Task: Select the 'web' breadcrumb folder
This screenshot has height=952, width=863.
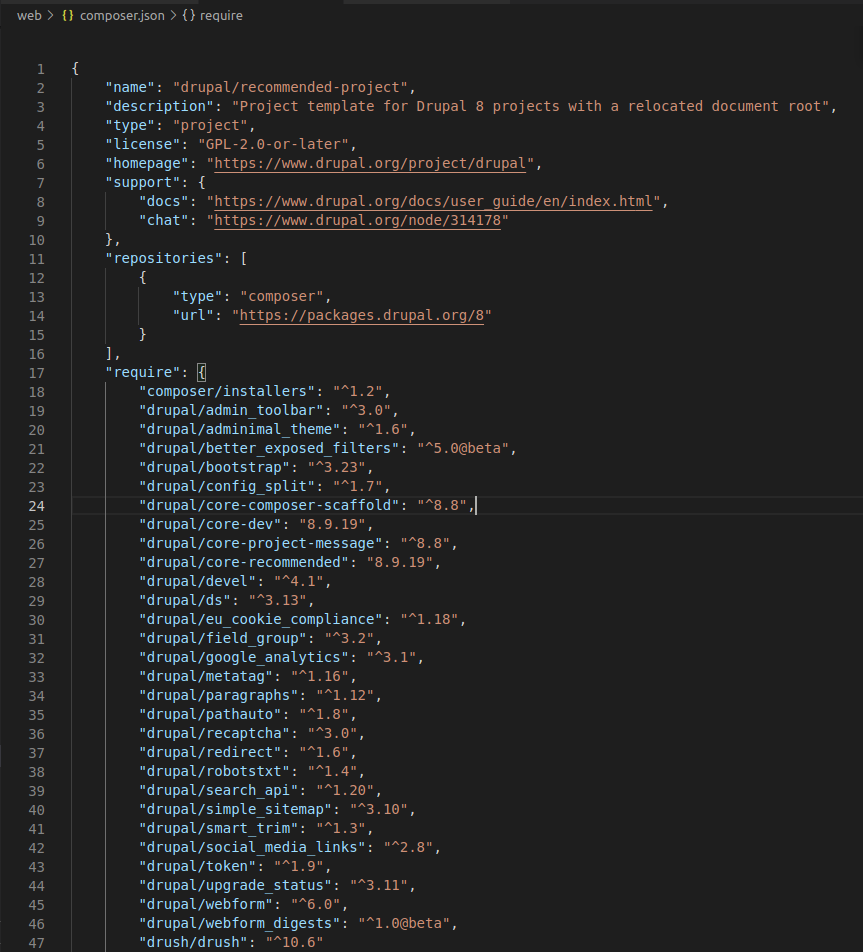Action: click(x=29, y=15)
